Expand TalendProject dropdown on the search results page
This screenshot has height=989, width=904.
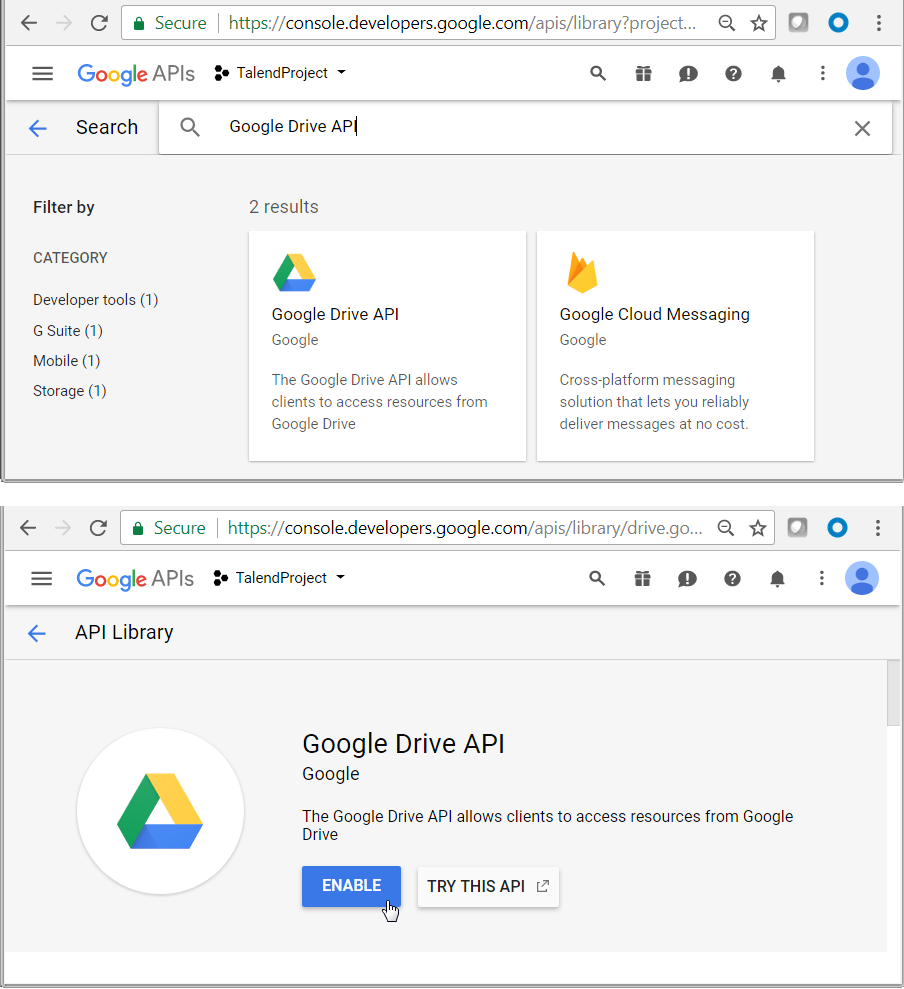coord(281,73)
